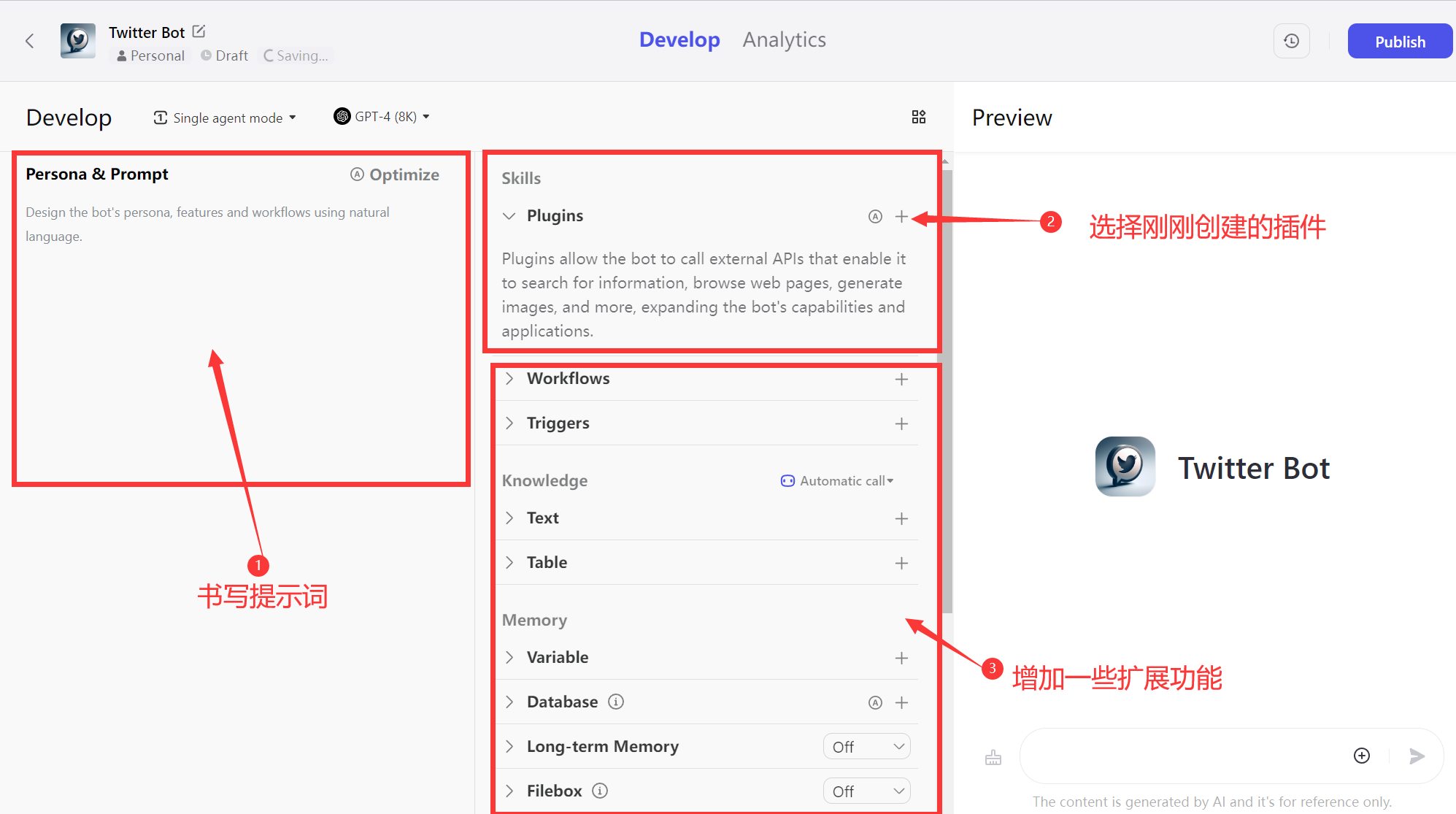Click the layout grid icon in Develop bar

coord(919,117)
